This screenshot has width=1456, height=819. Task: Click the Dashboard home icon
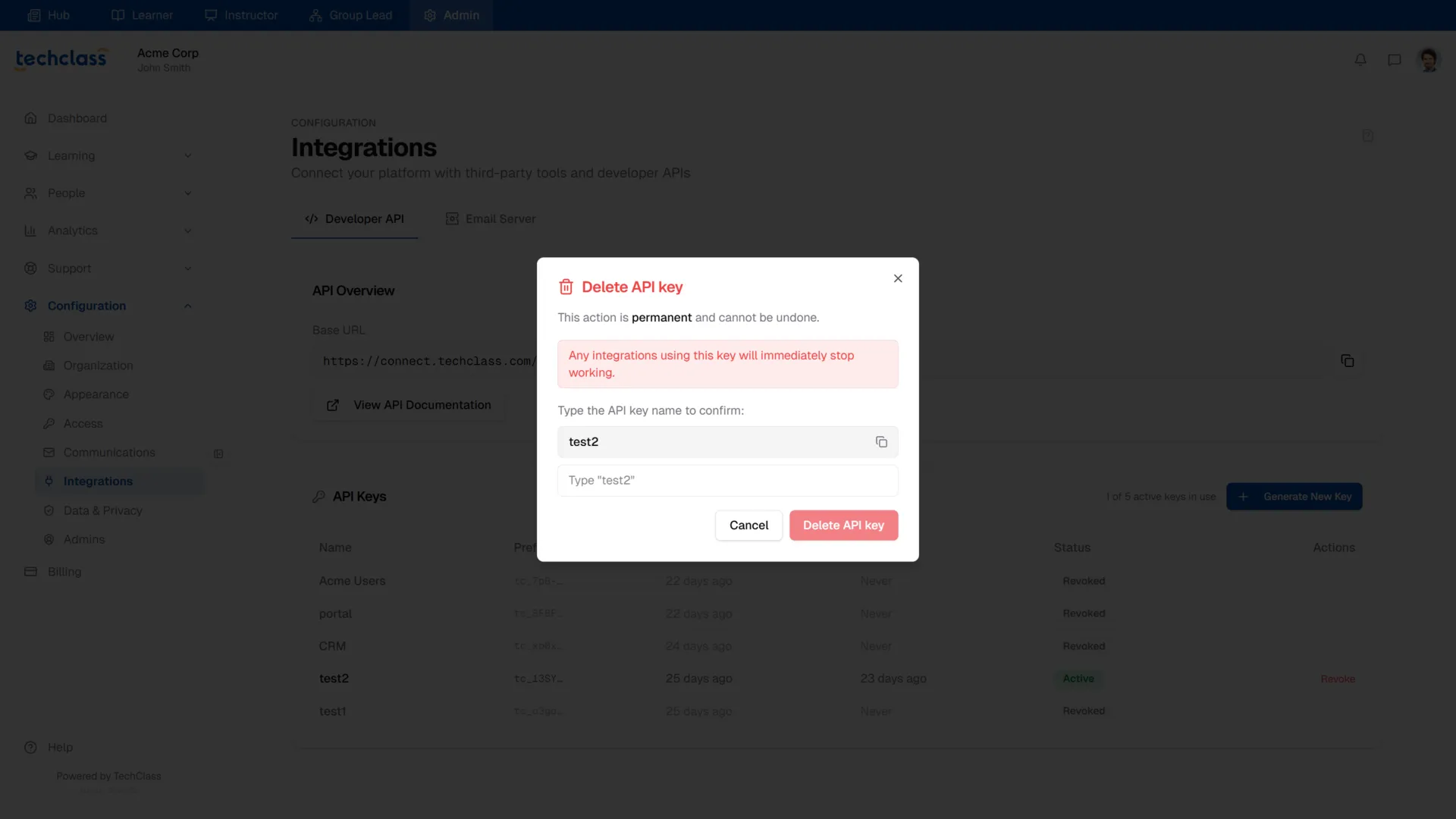click(x=30, y=118)
